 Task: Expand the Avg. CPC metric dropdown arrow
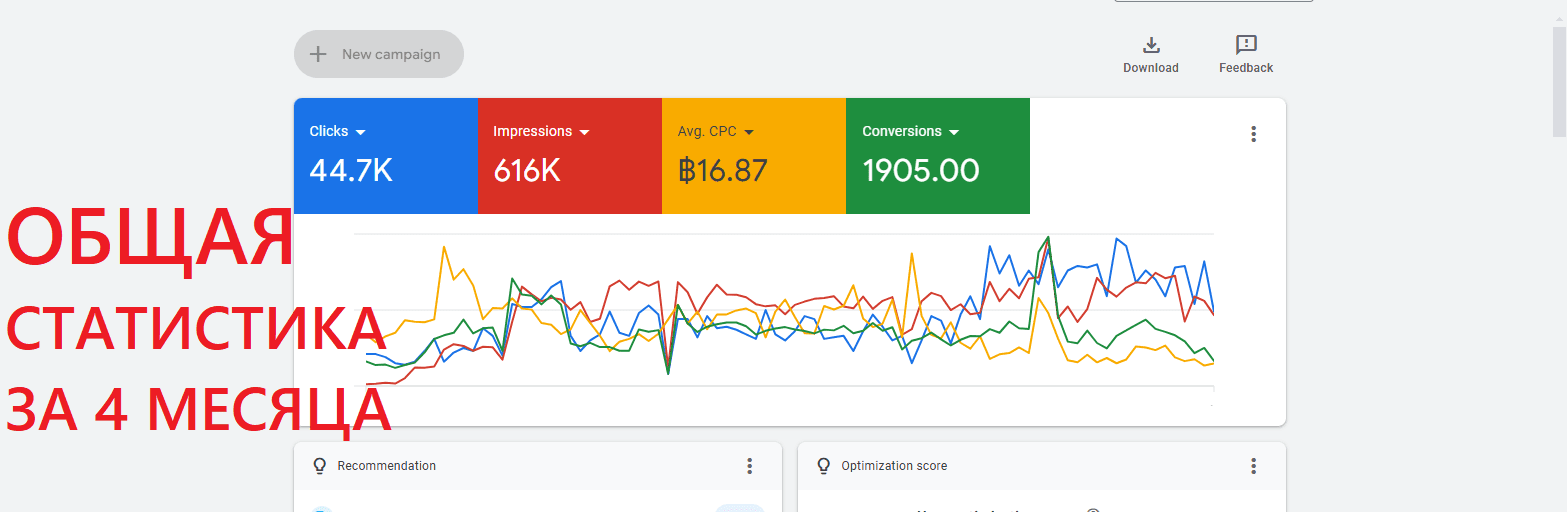[749, 132]
